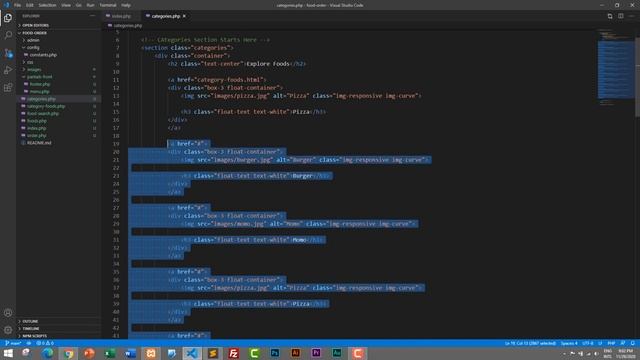
Task: Open the Source Control view
Action: click(x=8, y=53)
